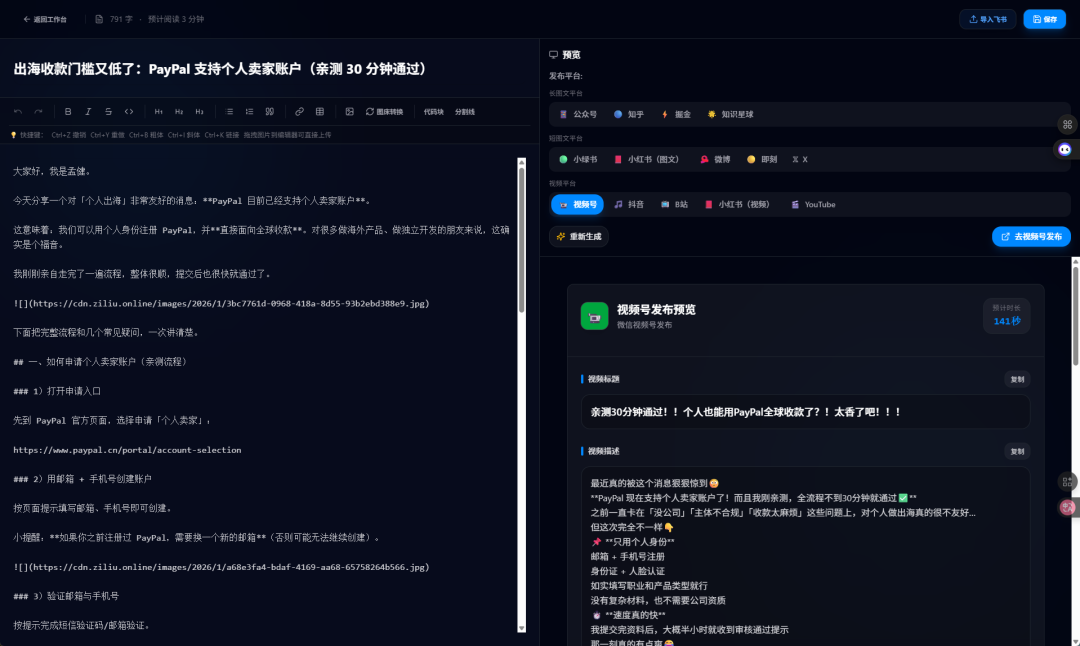Insert a Heading 1 with H1
Image resolution: width=1080 pixels, height=646 pixels.
158,112
